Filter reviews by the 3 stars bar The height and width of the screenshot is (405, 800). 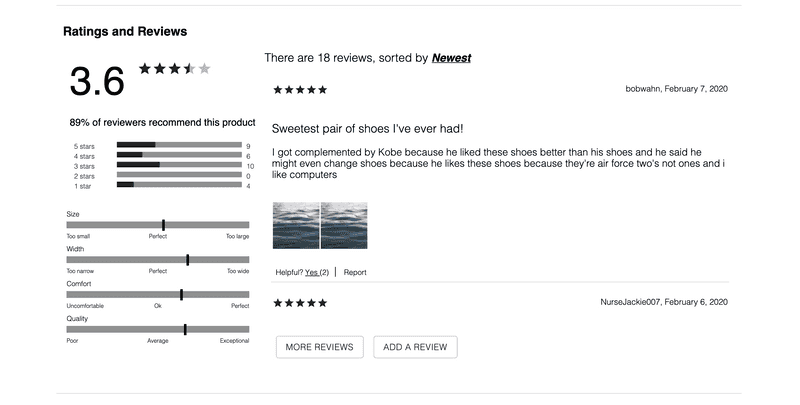point(179,165)
